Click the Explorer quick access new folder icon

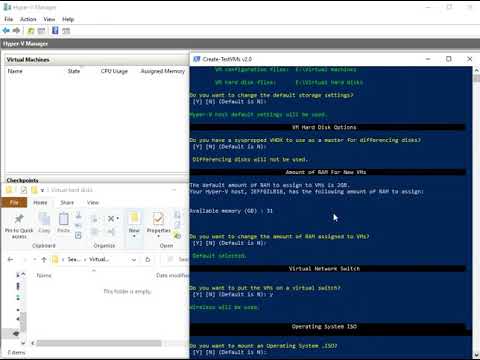pyautogui.click(x=34, y=190)
